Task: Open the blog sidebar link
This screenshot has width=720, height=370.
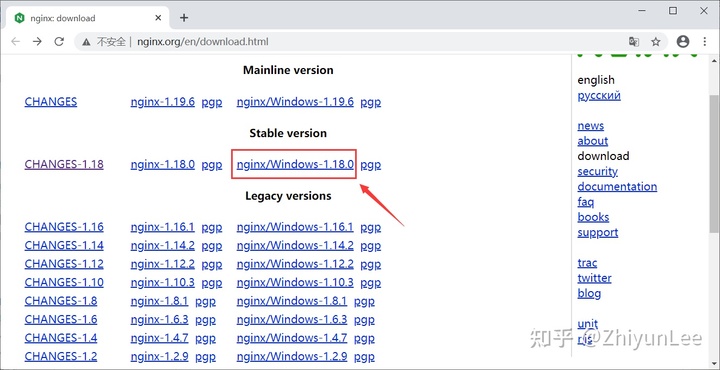Action: 589,293
